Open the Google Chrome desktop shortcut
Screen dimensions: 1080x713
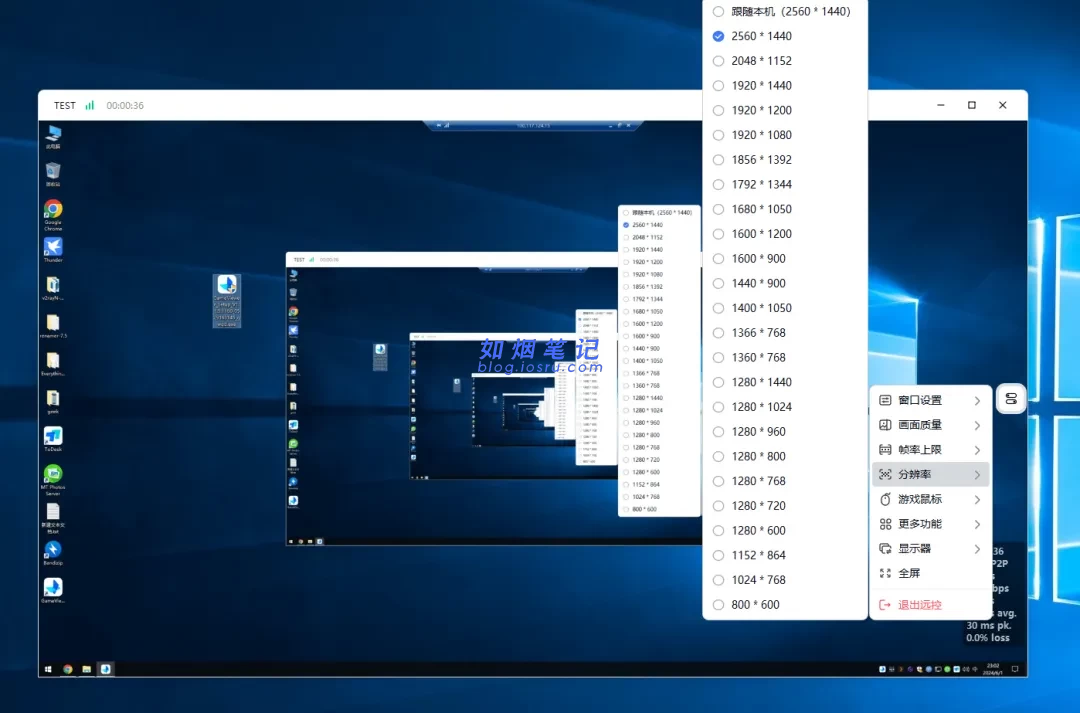point(53,215)
